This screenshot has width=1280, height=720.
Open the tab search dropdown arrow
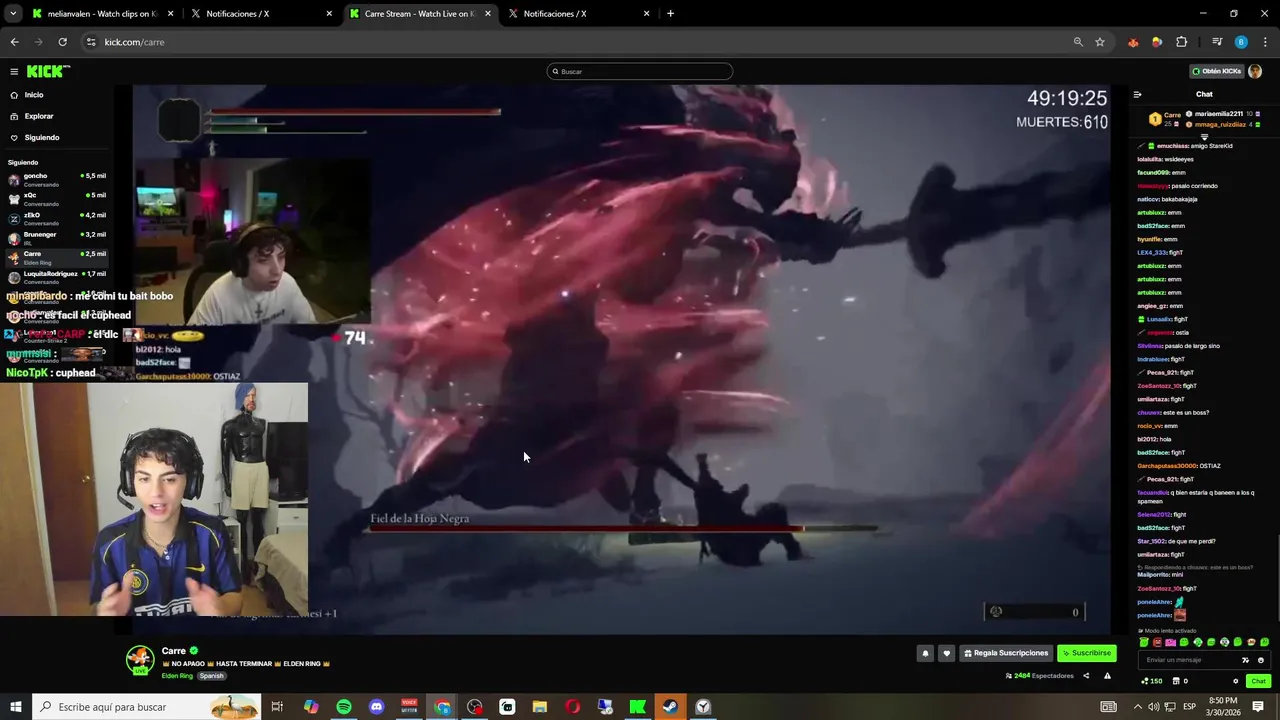coord(13,14)
